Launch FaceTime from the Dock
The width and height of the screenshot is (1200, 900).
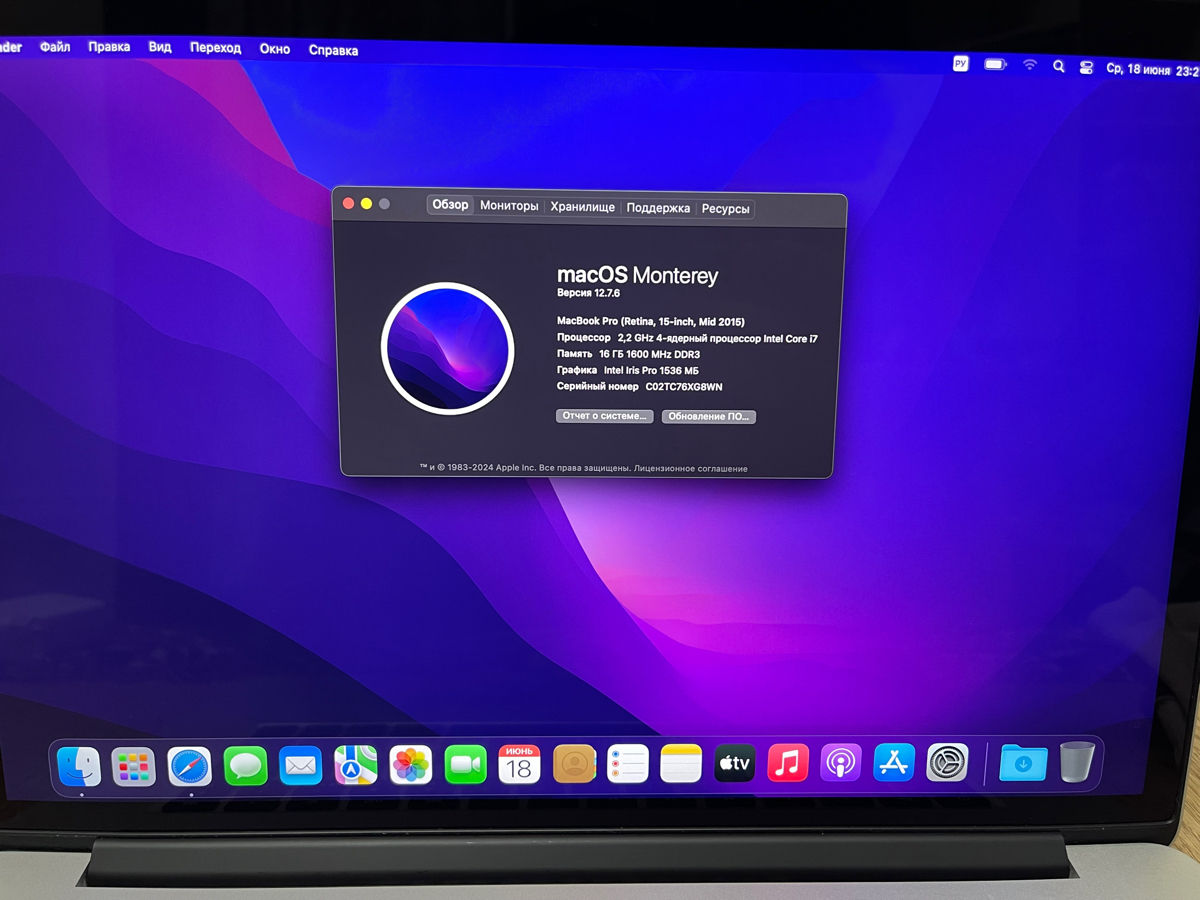point(465,765)
